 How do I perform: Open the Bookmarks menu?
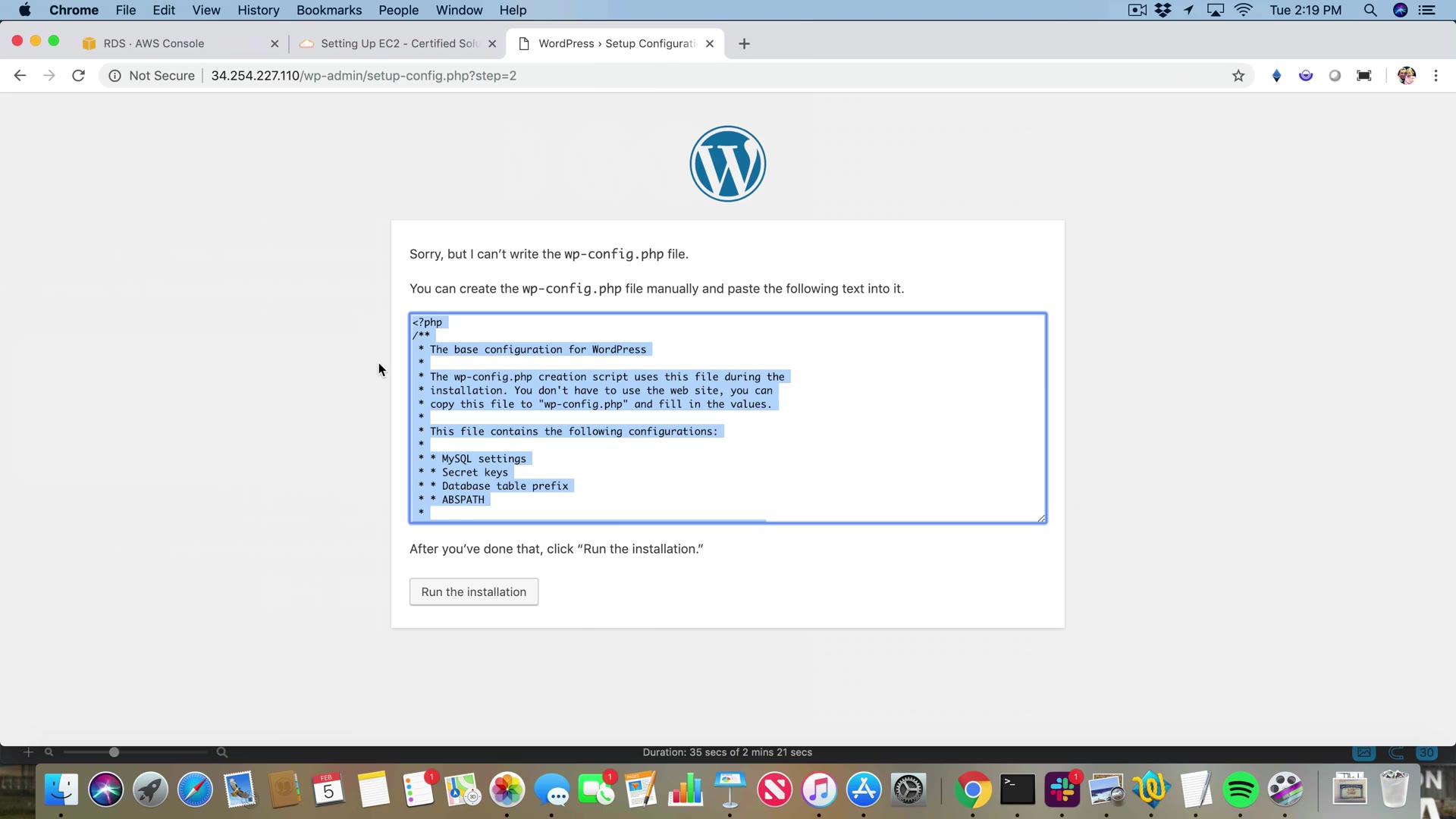click(328, 11)
